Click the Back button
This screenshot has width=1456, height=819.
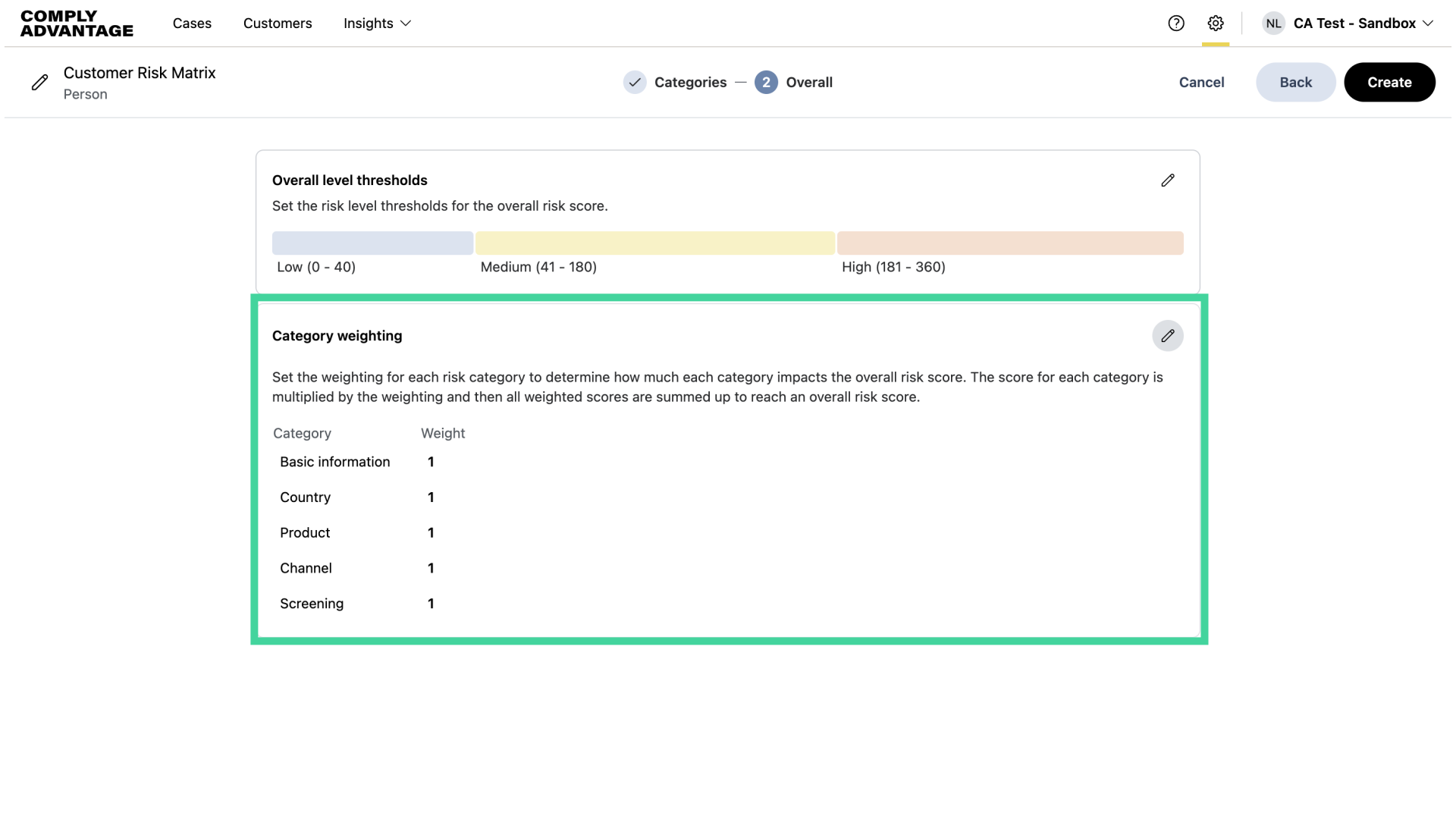[1295, 83]
